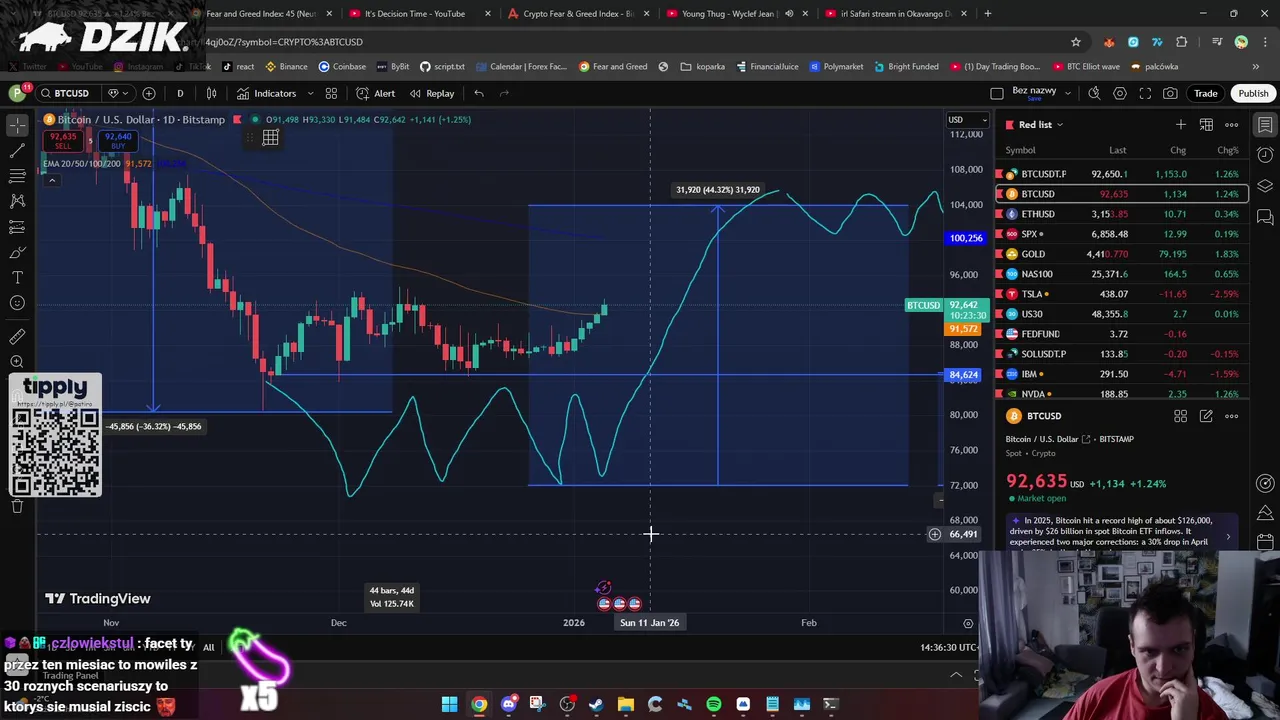Viewport: 1280px width, 720px height.
Task: Select the GOLD watchlist row
Action: tap(1121, 254)
